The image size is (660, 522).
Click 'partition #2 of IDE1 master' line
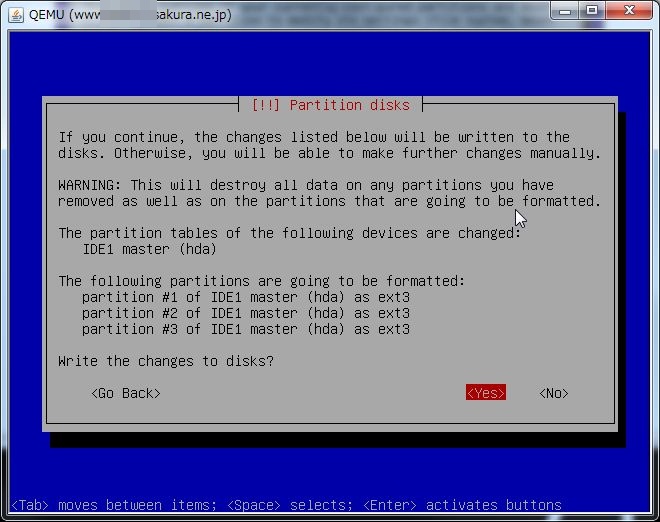(245, 313)
